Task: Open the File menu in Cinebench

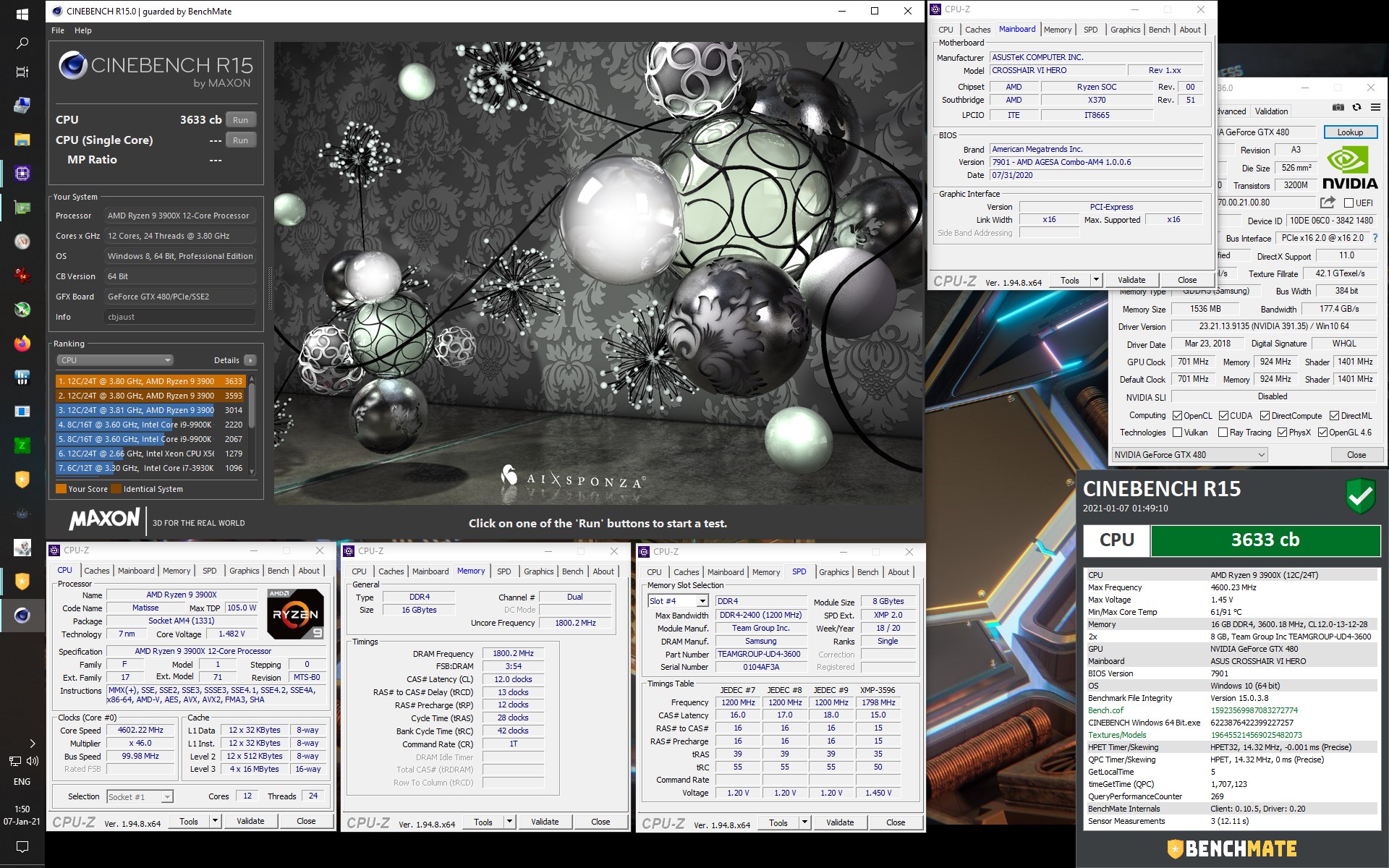Action: point(58,30)
